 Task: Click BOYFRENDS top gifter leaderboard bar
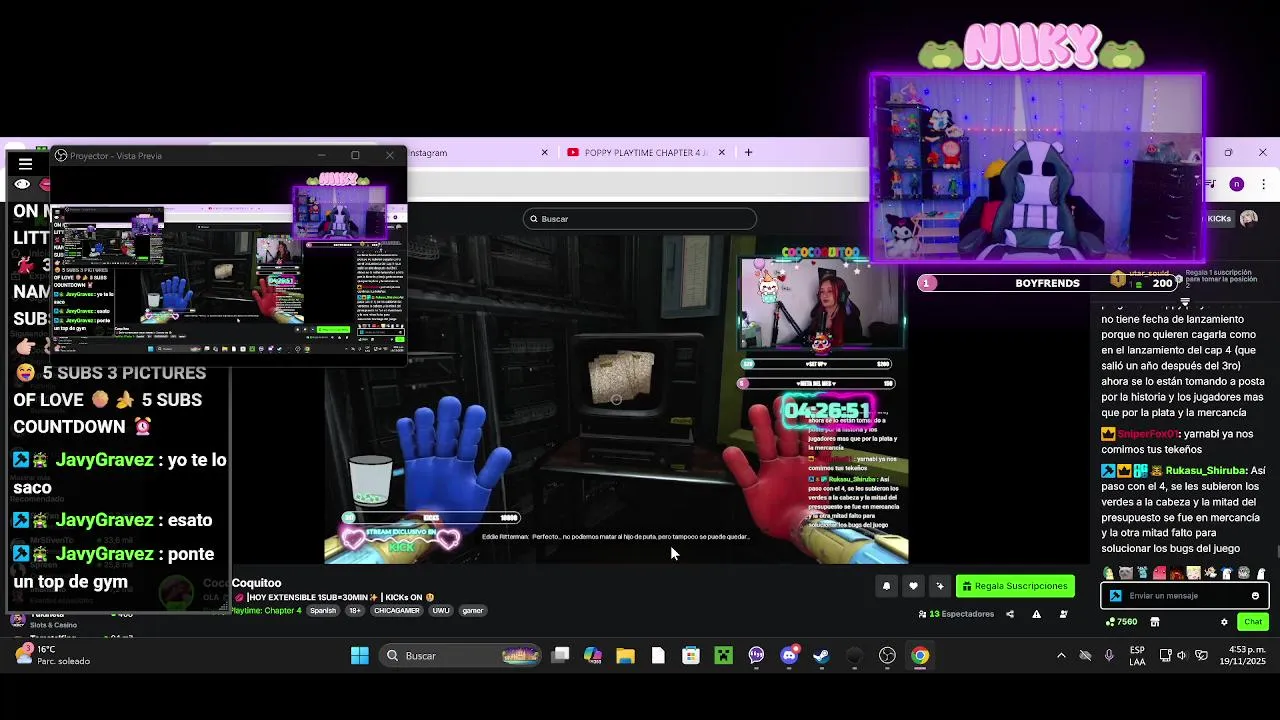(1047, 283)
